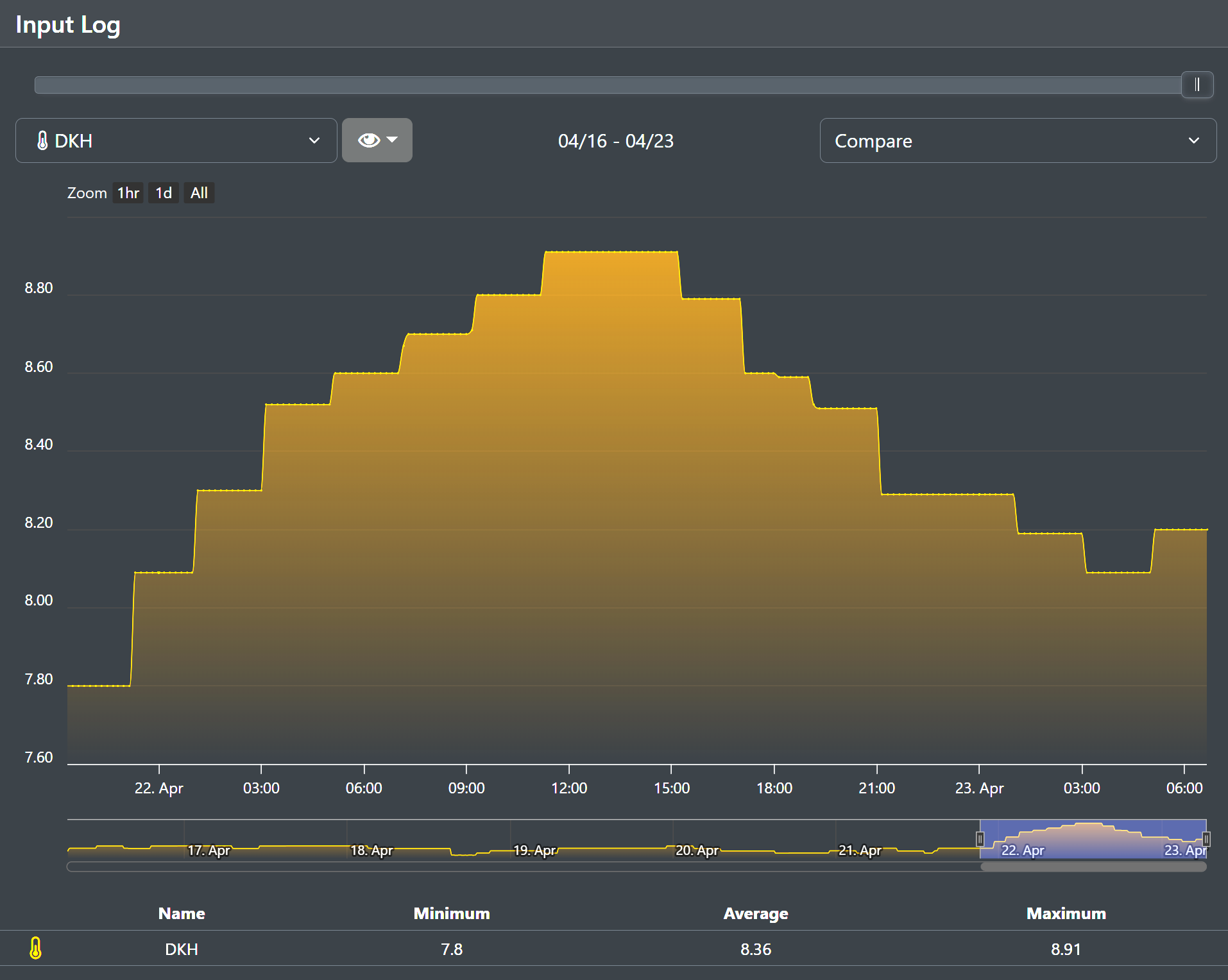The image size is (1228, 980).
Task: Click the thermometer icon in DKH dropdown
Action: tap(42, 141)
